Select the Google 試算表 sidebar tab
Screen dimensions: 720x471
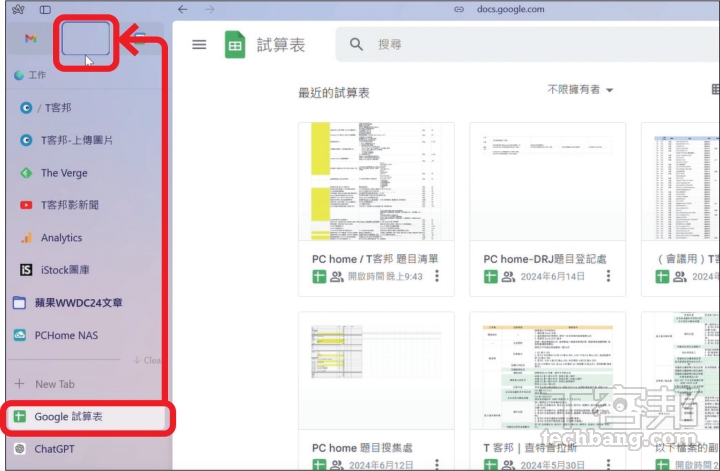coord(86,417)
